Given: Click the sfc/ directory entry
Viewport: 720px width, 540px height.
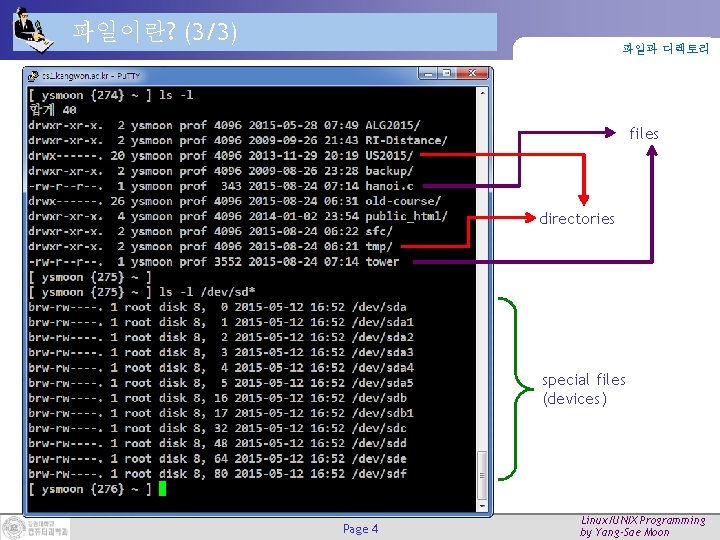Looking at the screenshot, I should [379, 231].
